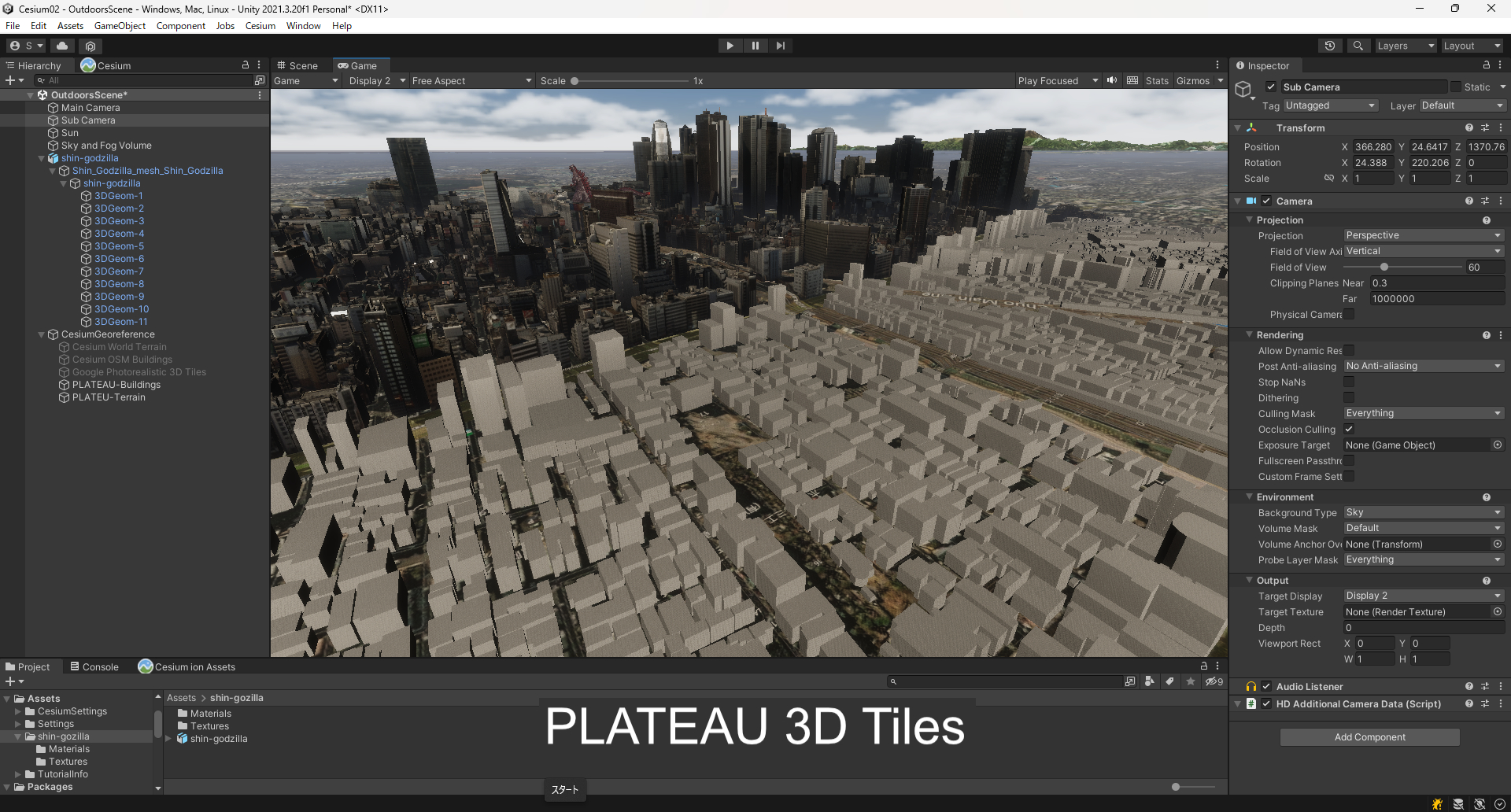Pick the Exposure Target object selector
Image resolution: width=1511 pixels, height=812 pixels.
pyautogui.click(x=1498, y=445)
